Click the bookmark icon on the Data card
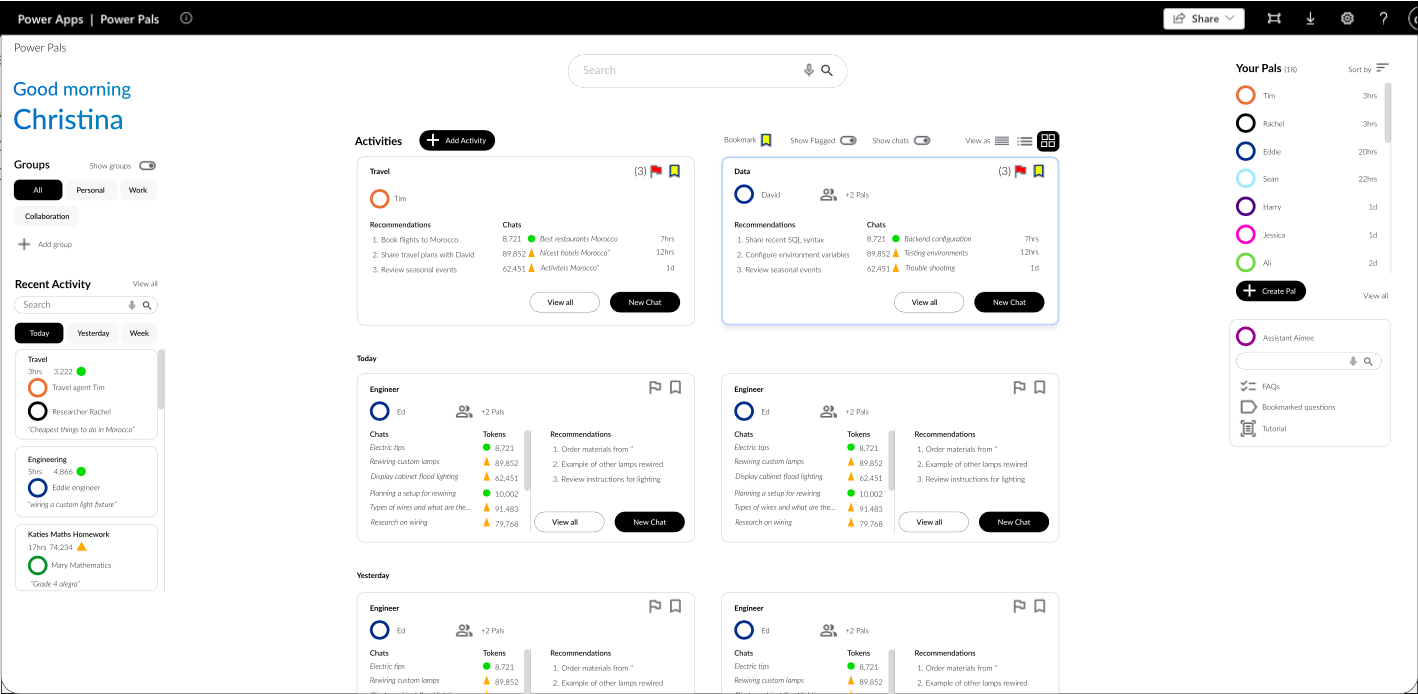Screen dimensions: 1418x694 coord(1038,171)
